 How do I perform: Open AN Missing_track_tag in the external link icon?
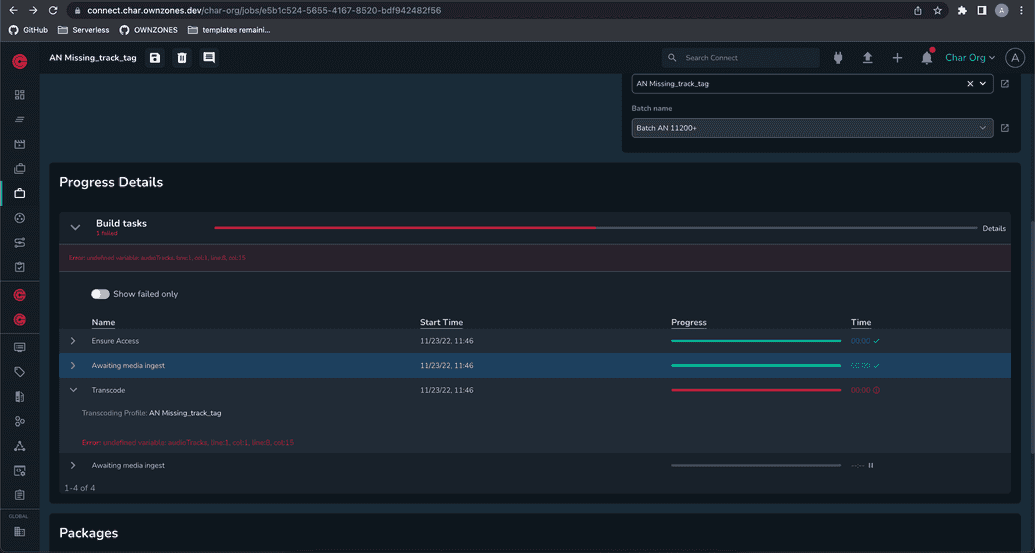click(1005, 84)
